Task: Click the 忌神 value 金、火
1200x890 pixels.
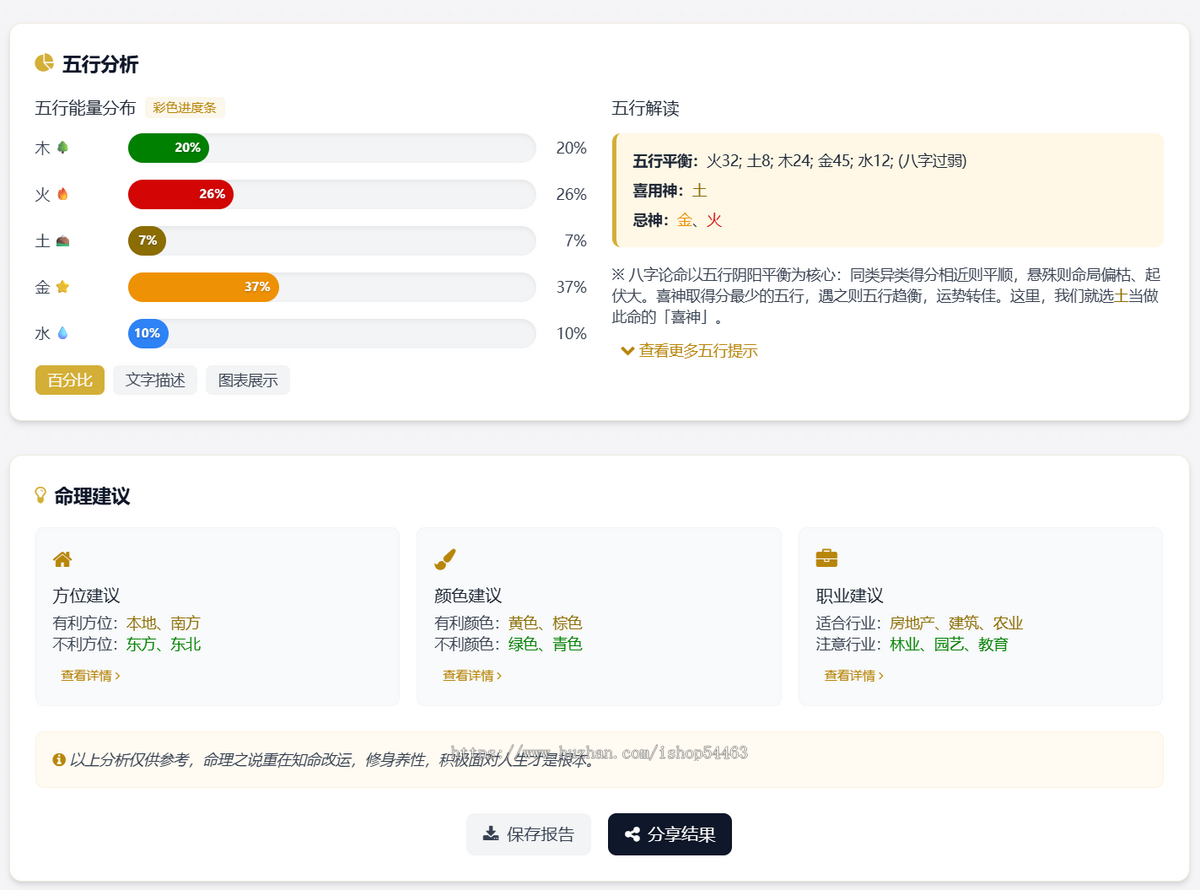Action: pos(699,220)
